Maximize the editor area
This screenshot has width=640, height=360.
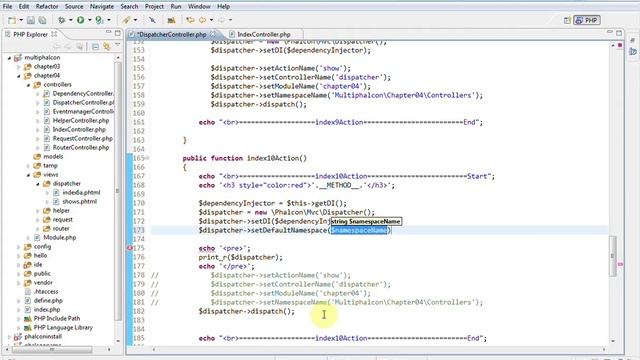coord(619,33)
